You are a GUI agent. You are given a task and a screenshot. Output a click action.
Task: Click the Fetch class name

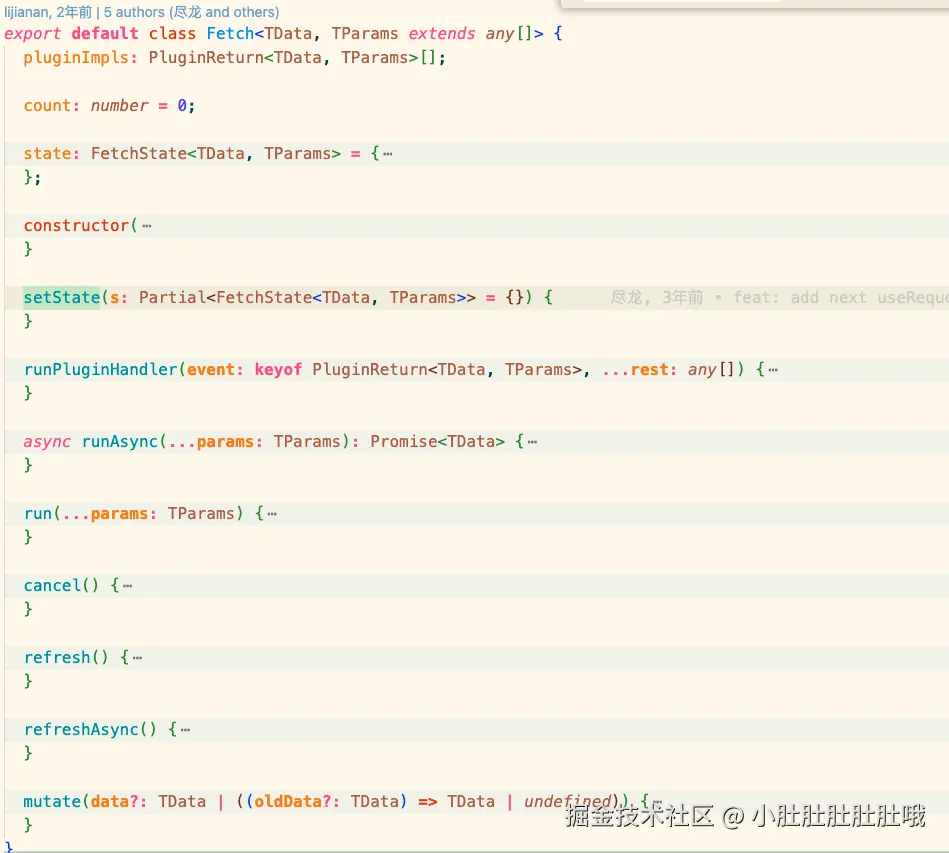(x=230, y=33)
